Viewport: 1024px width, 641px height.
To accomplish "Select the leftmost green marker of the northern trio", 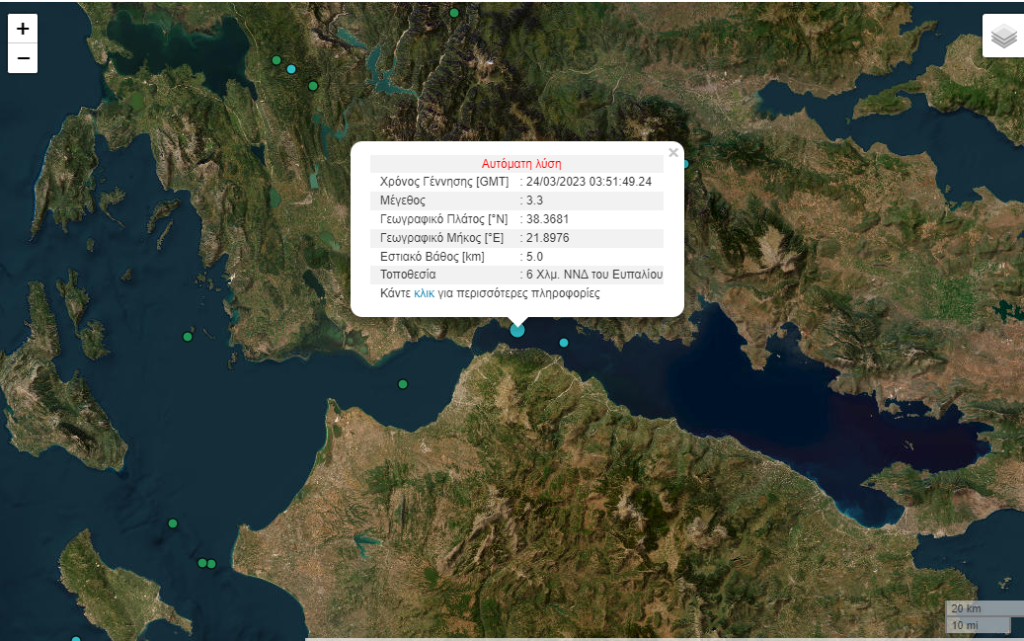I will pos(277,60).
